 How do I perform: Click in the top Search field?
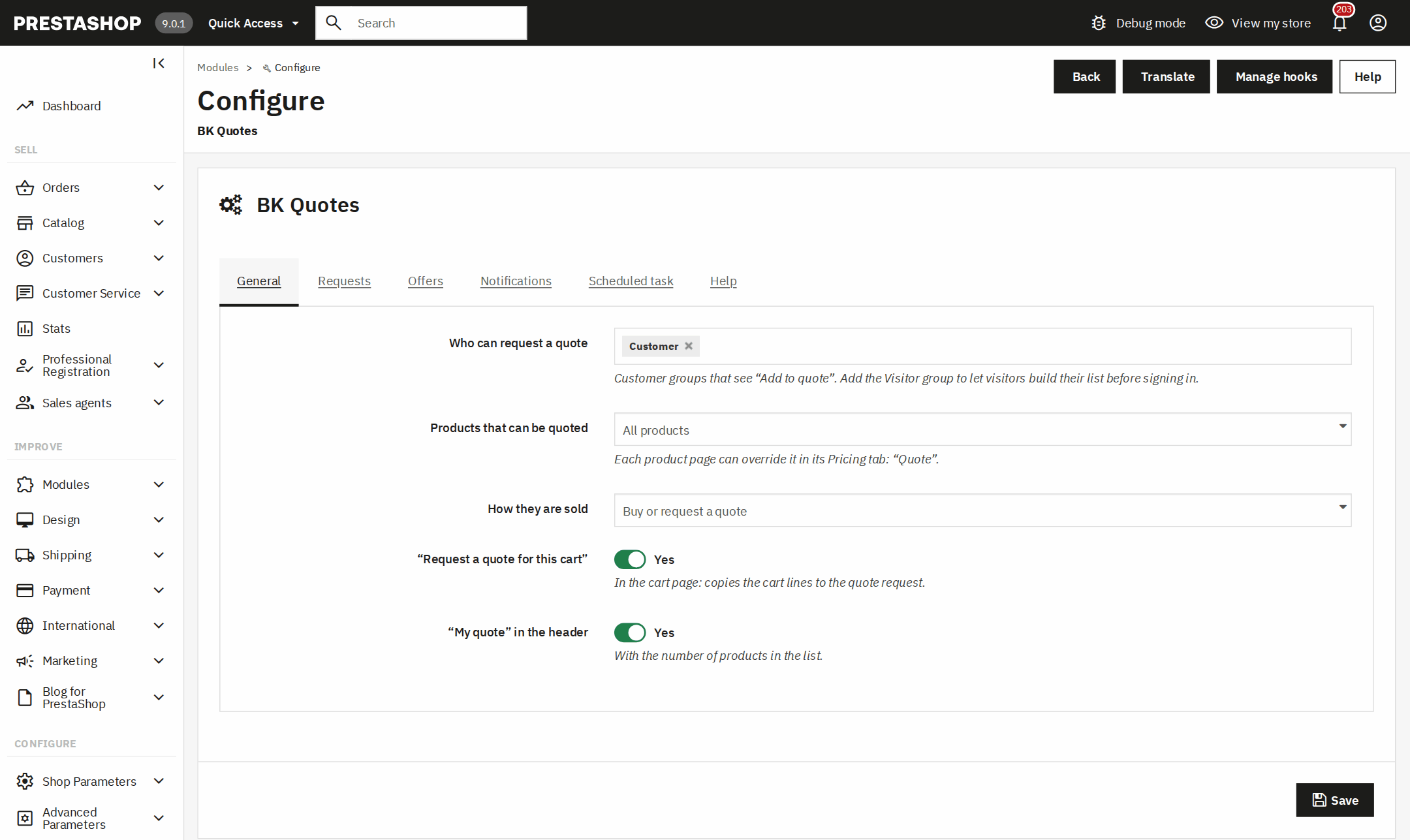[421, 23]
